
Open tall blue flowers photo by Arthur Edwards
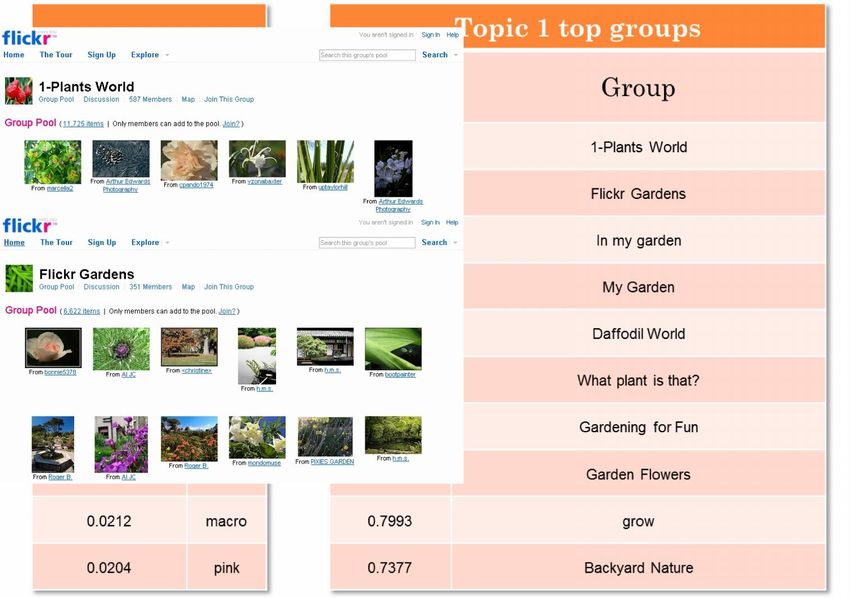pyautogui.click(x=394, y=169)
